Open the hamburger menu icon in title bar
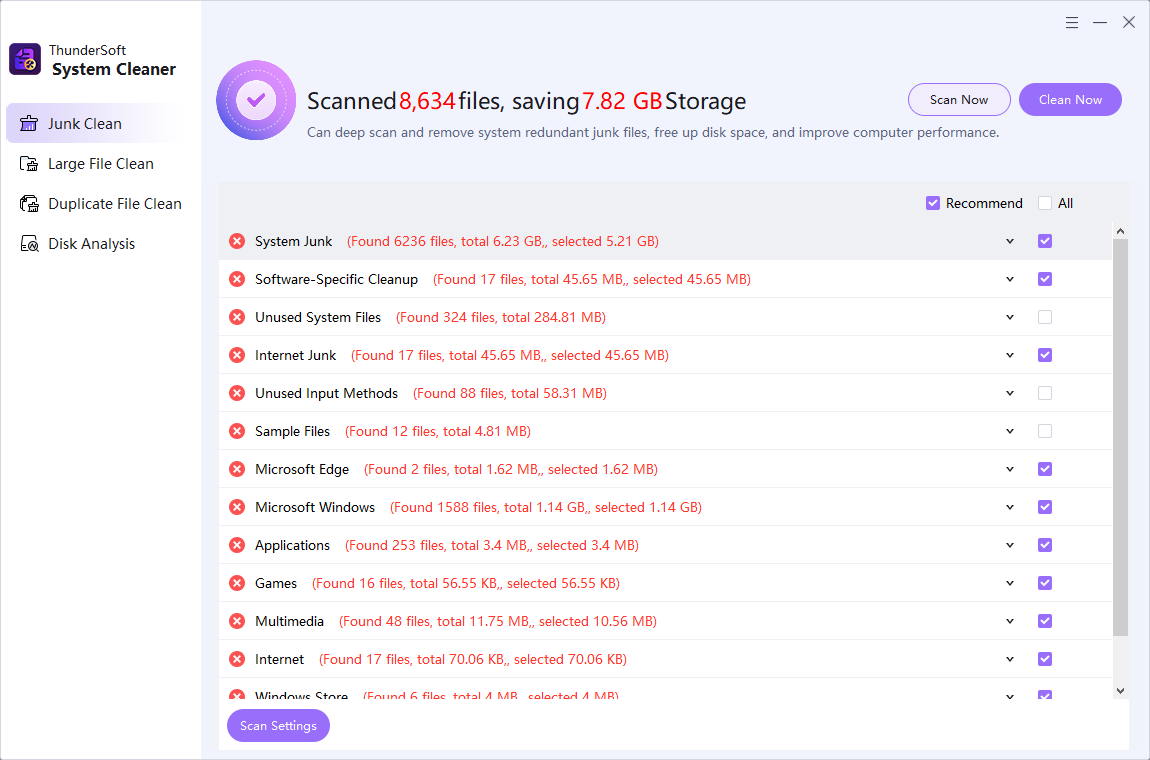The height and width of the screenshot is (760, 1150). pyautogui.click(x=1072, y=22)
